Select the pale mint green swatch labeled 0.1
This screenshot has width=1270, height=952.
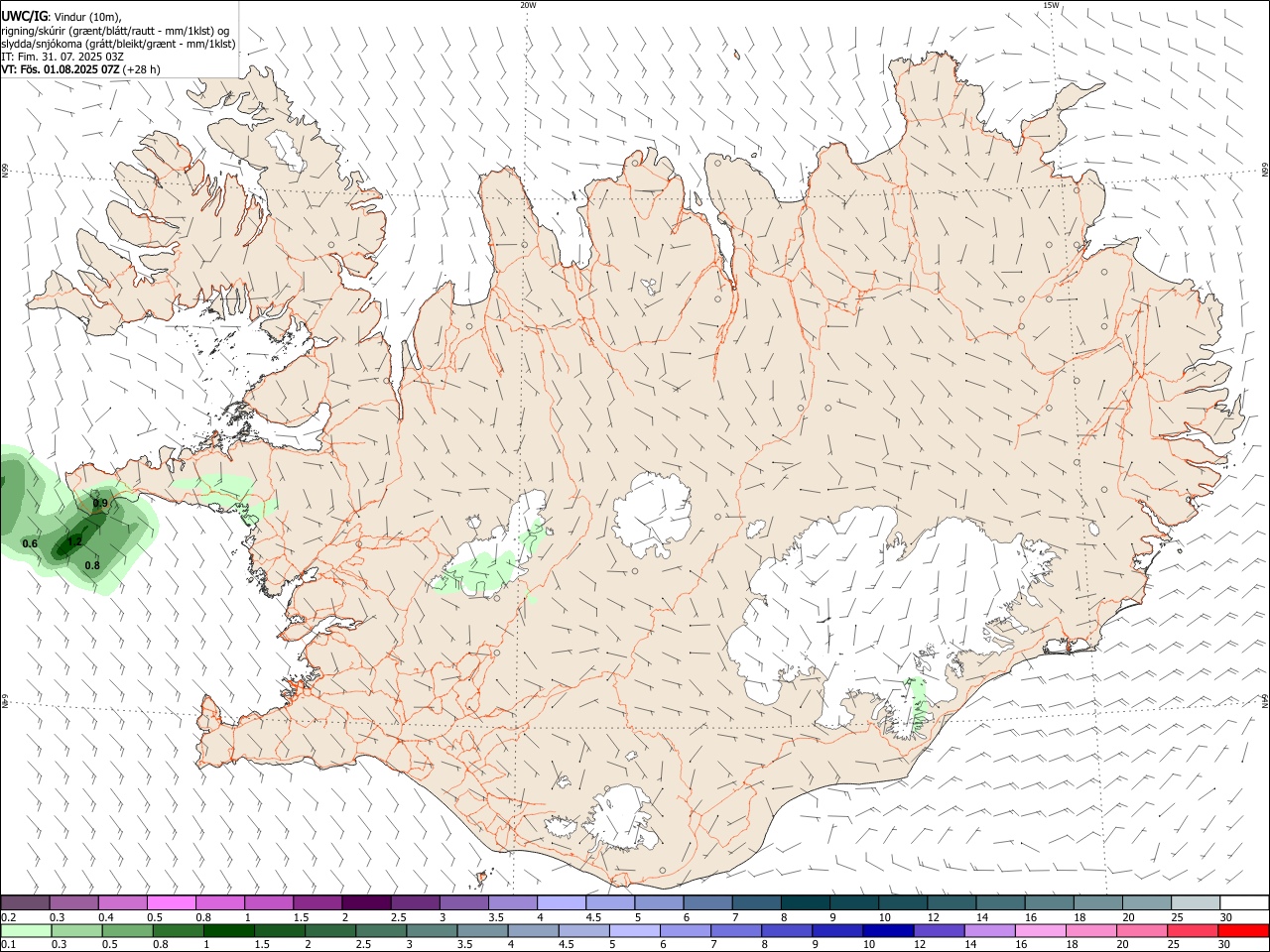pos(27,930)
